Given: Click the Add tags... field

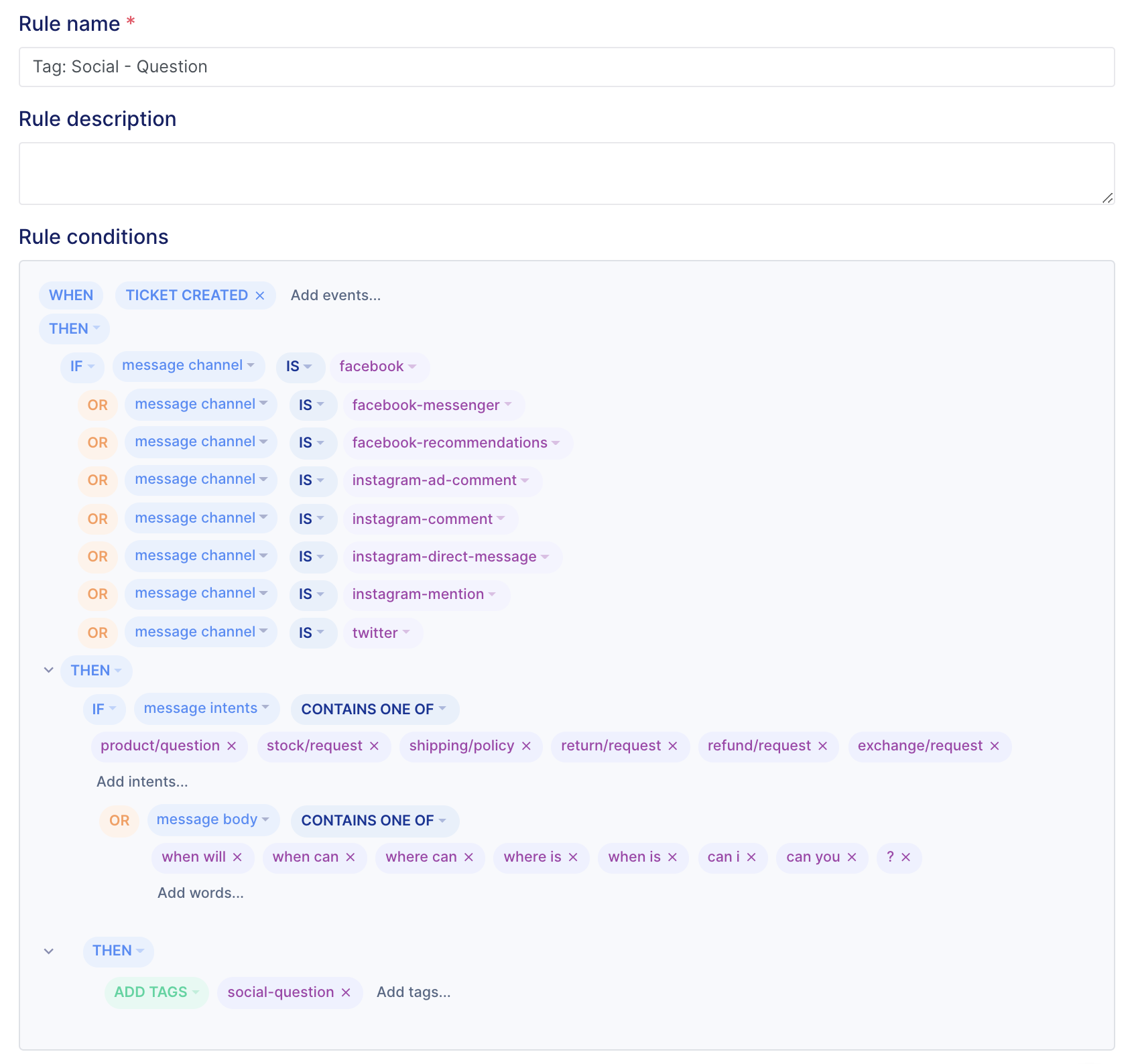Looking at the screenshot, I should click(x=414, y=992).
